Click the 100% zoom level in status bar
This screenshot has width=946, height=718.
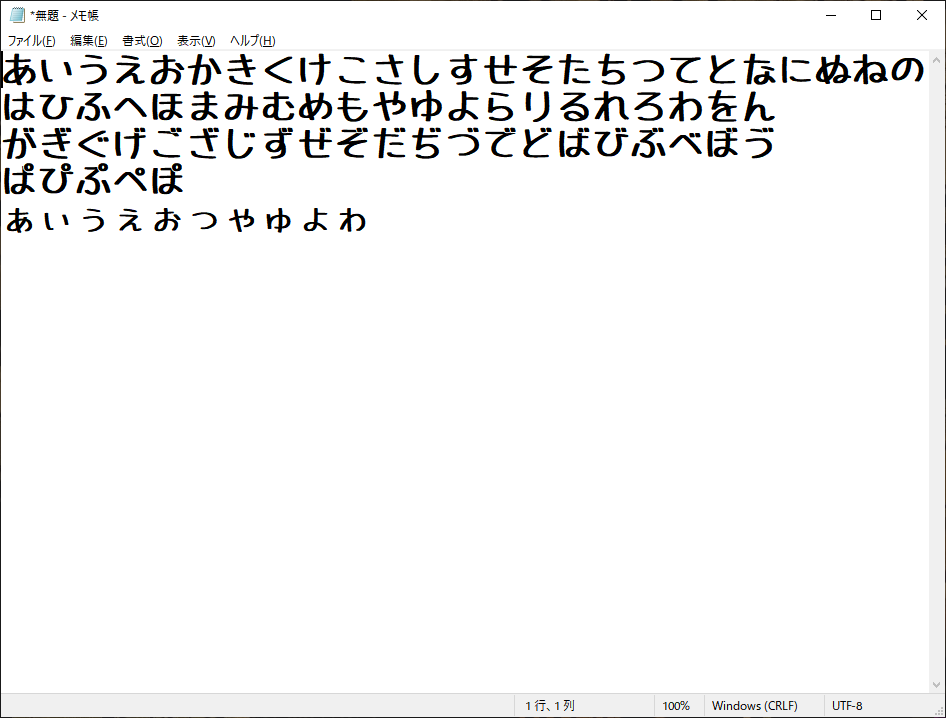(x=676, y=706)
